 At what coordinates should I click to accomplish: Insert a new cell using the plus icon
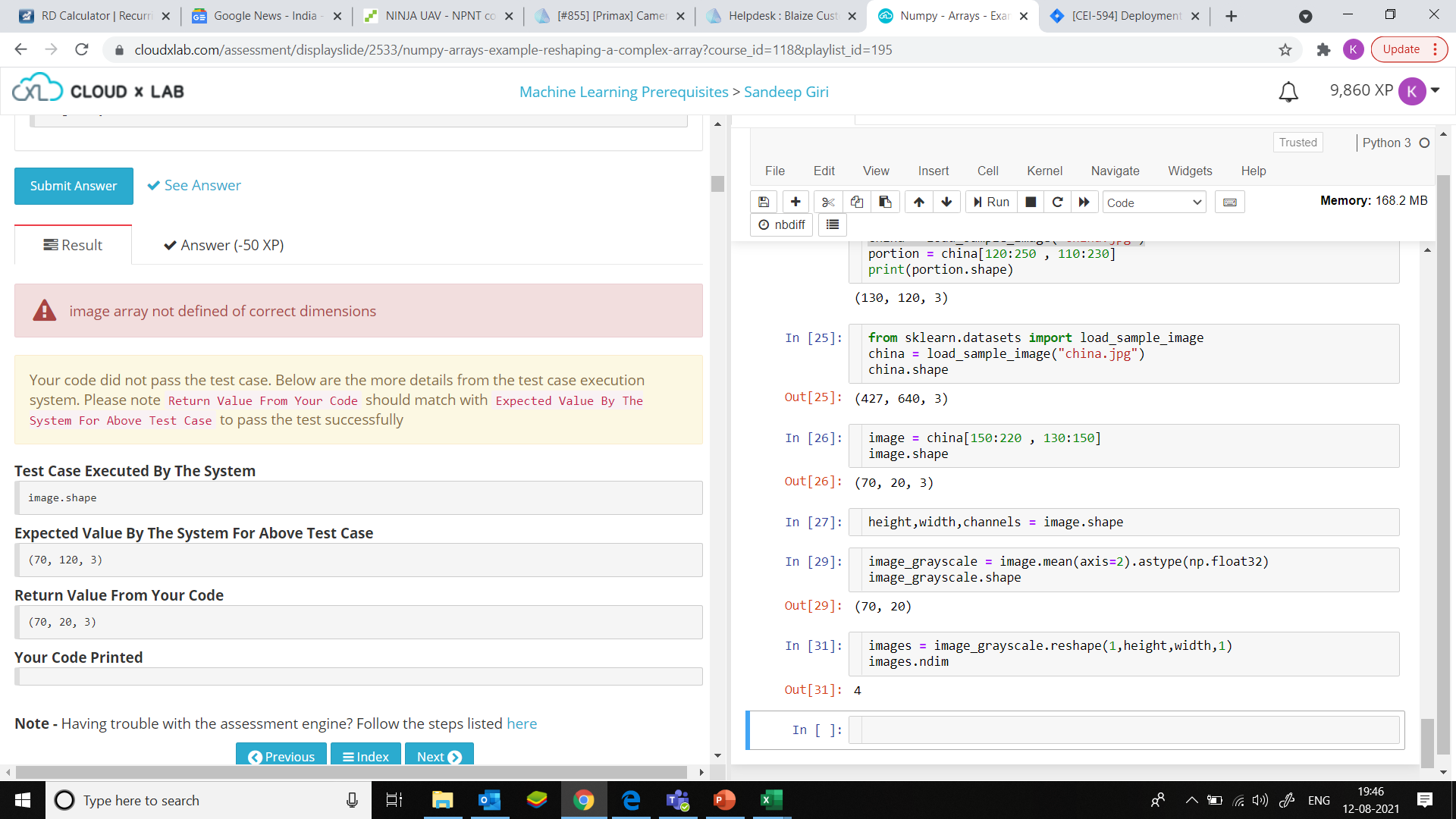[795, 202]
